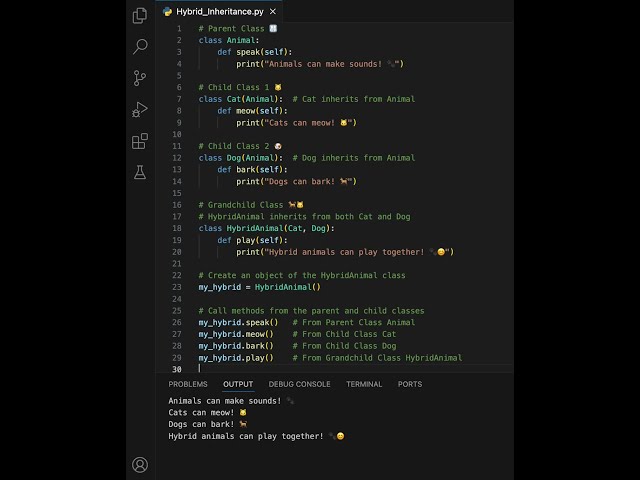Viewport: 640px width, 480px height.
Task: Open the Search view icon
Action: click(140, 47)
